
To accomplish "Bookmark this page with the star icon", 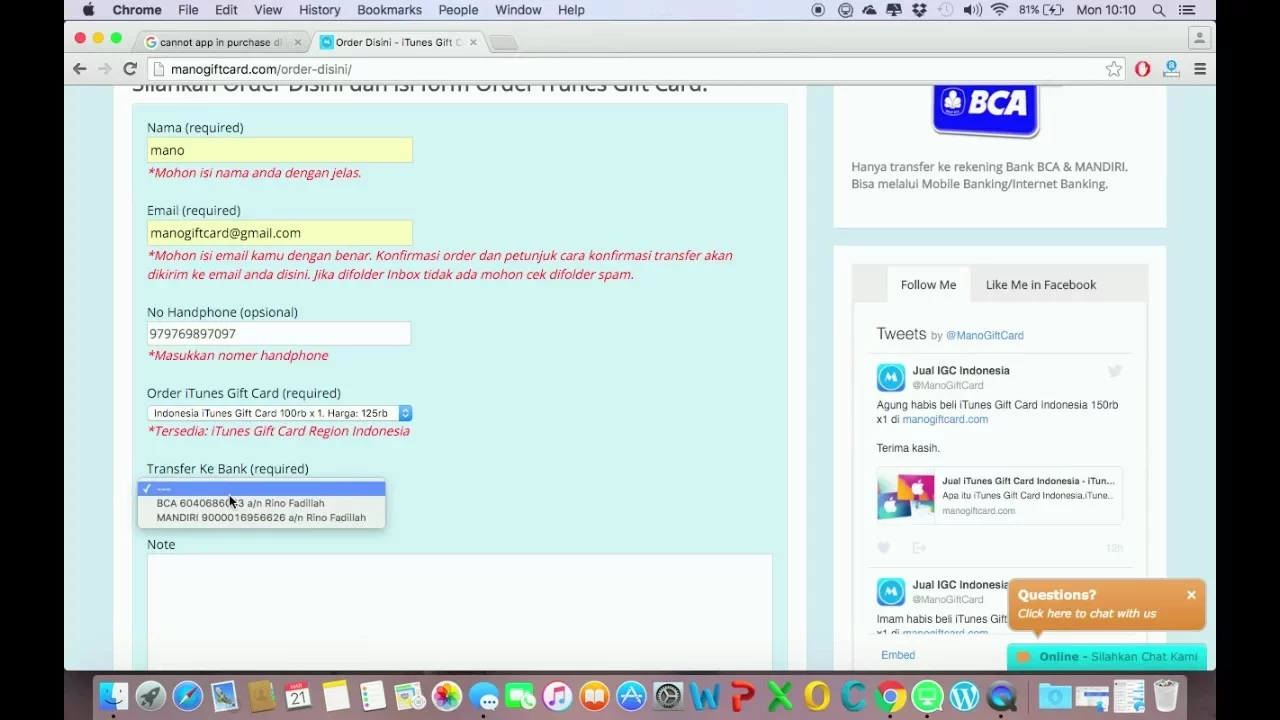I will tap(1114, 69).
